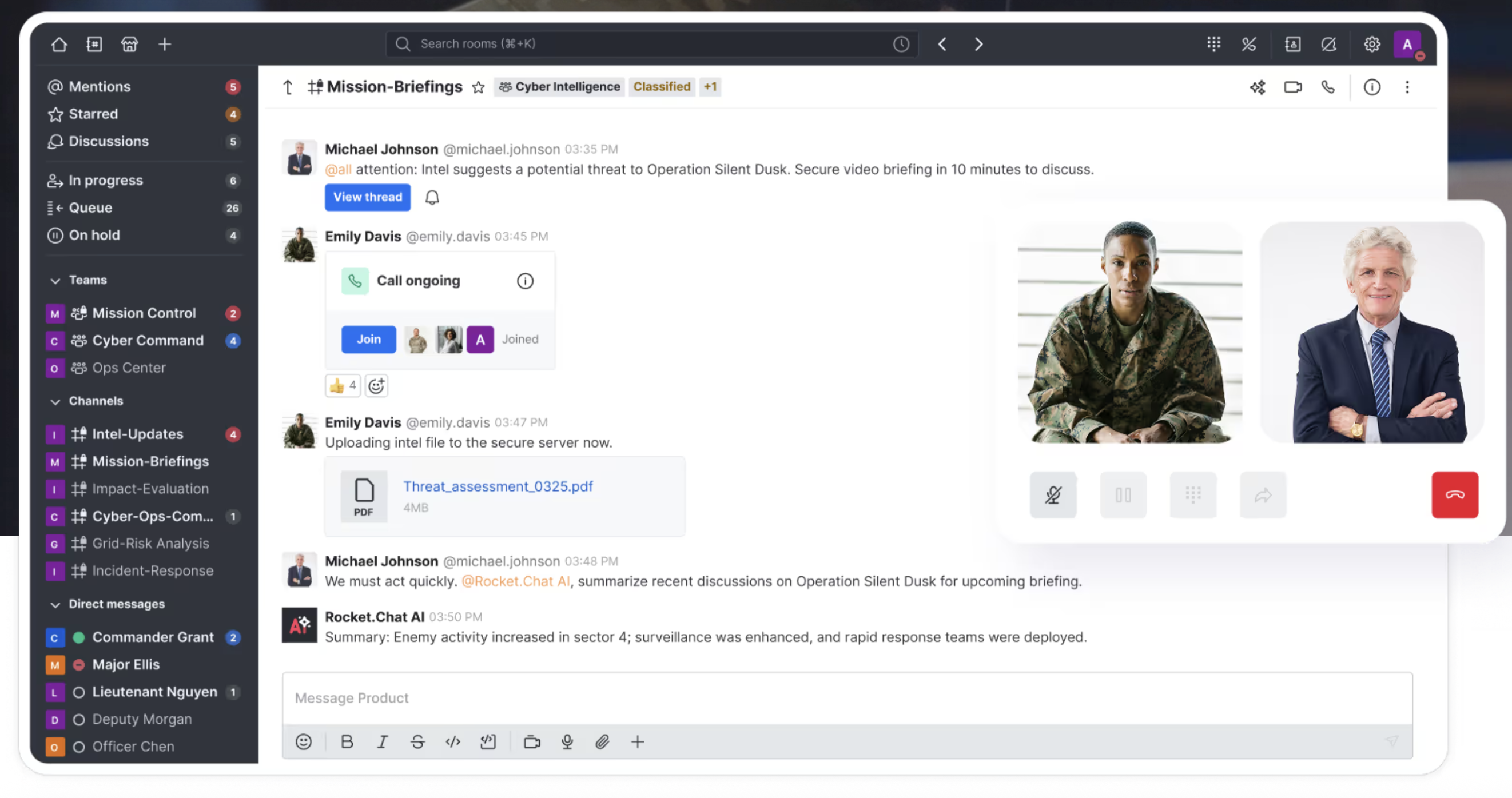Viewport: 1512px width, 798px height.
Task: Open the dialpad grid icon in top bar
Action: pos(1214,44)
